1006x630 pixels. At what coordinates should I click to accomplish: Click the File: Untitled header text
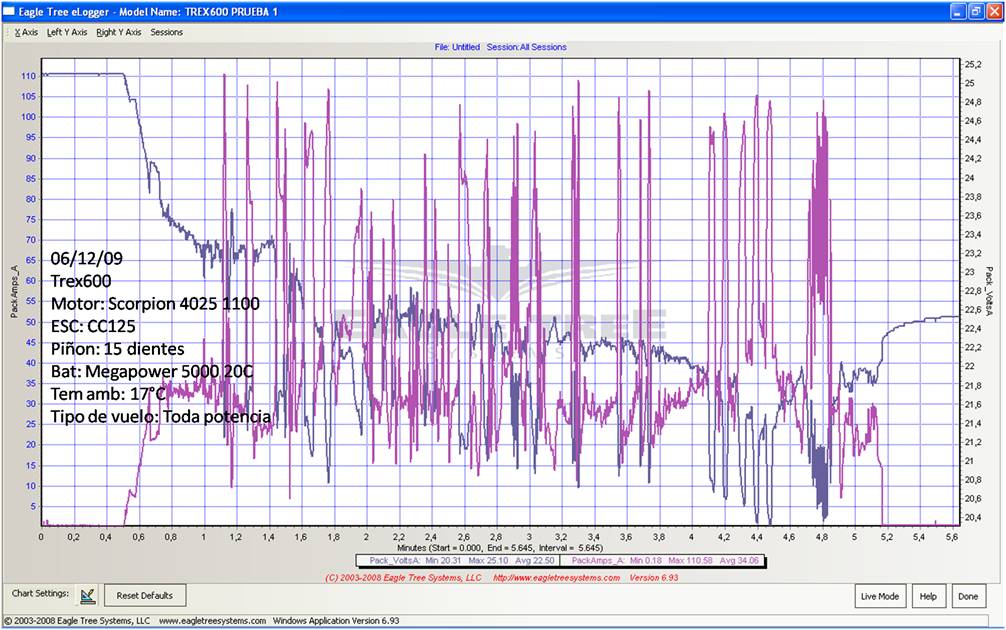tap(457, 47)
